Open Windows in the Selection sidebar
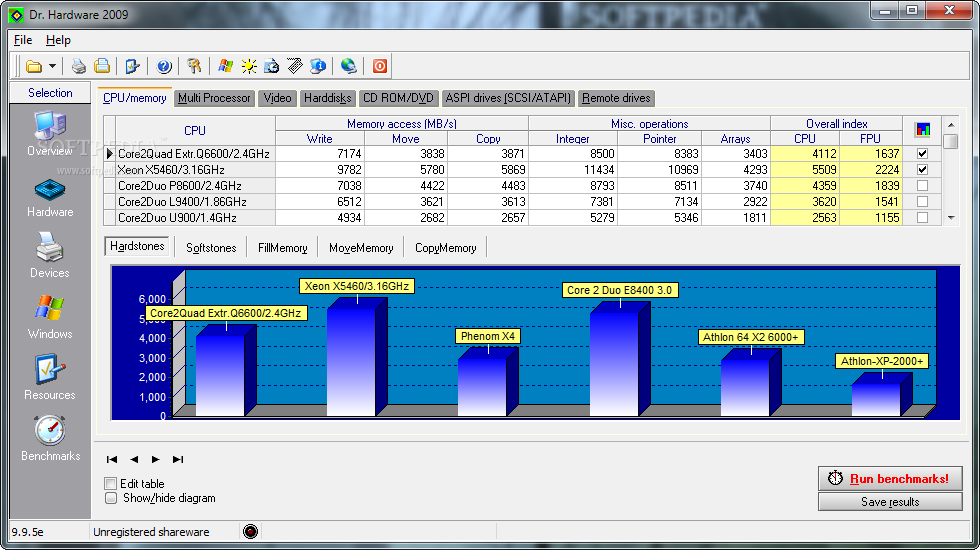Image resolution: width=980 pixels, height=550 pixels. tap(50, 316)
